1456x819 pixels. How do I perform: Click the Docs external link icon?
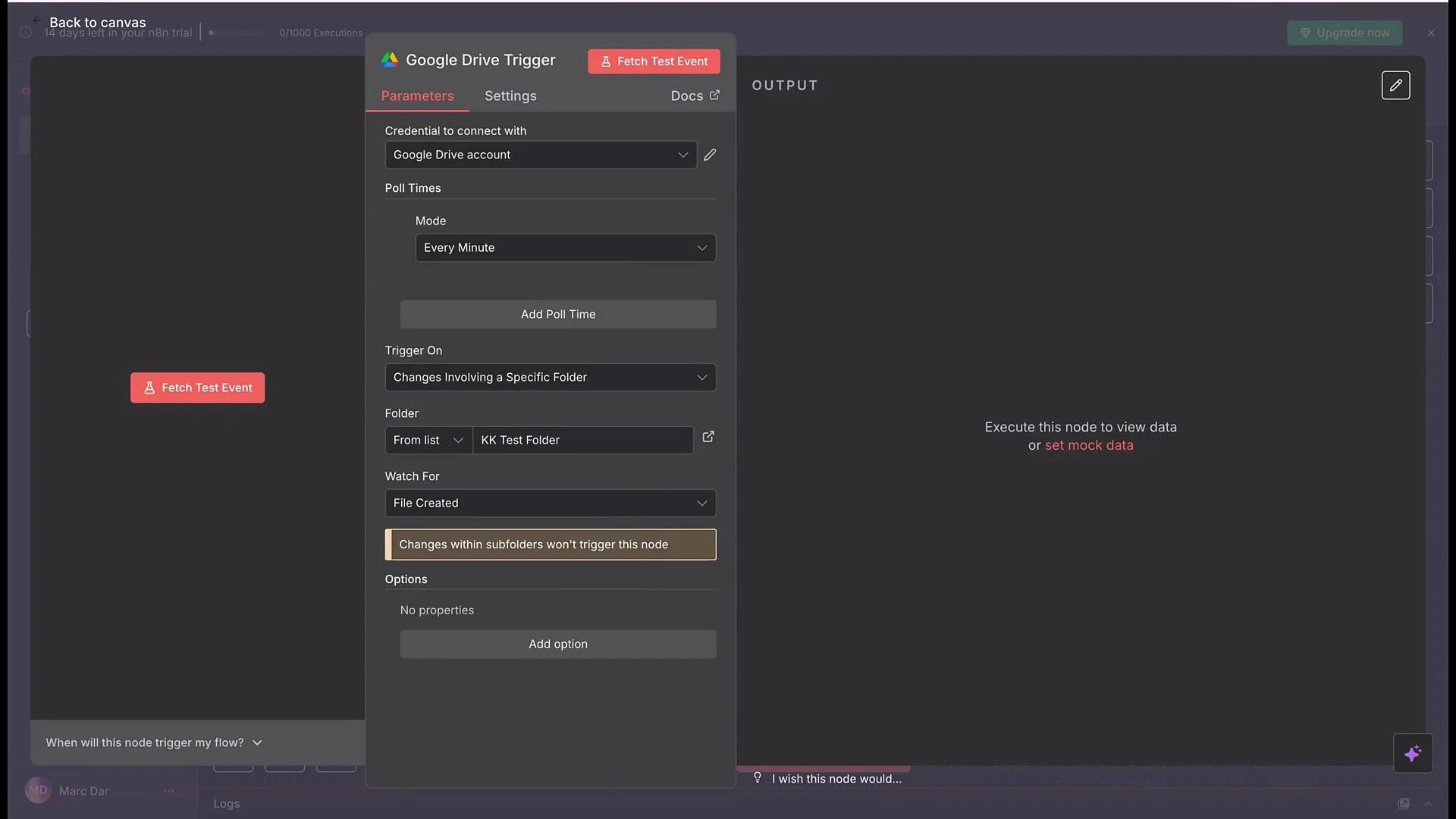pos(714,95)
